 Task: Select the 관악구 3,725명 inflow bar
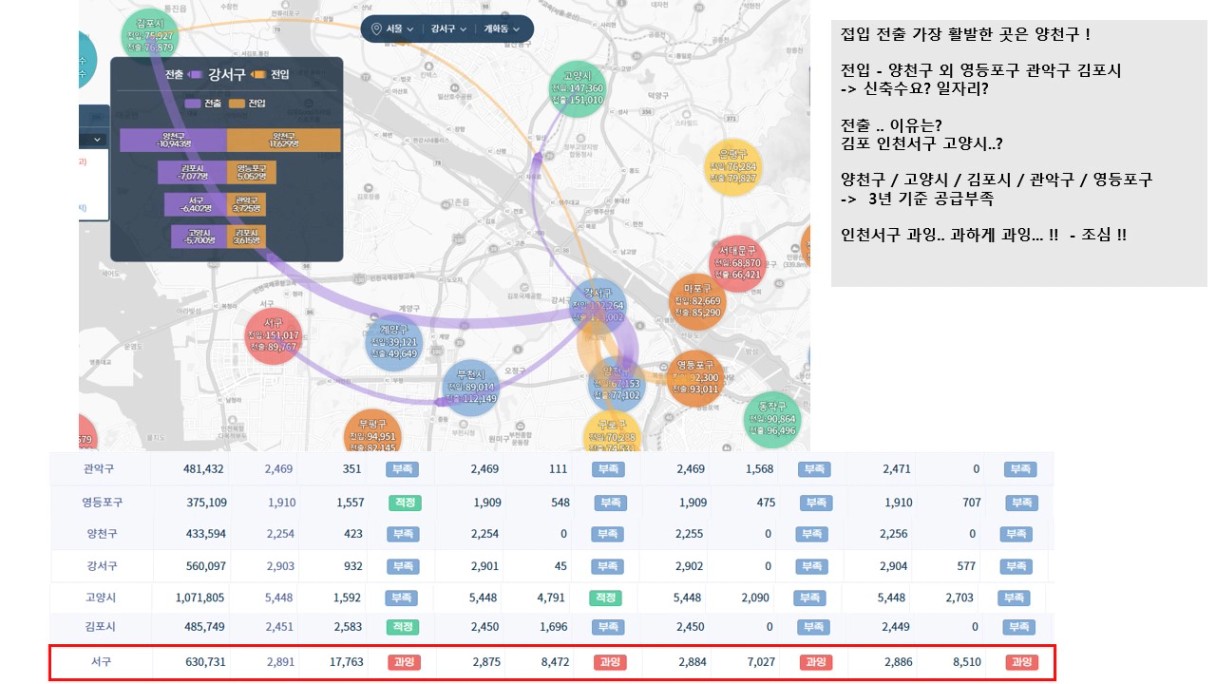[x=246, y=204]
